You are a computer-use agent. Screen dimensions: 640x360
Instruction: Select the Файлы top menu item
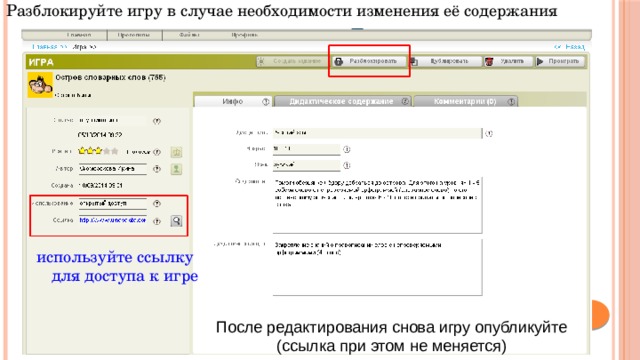click(x=189, y=35)
